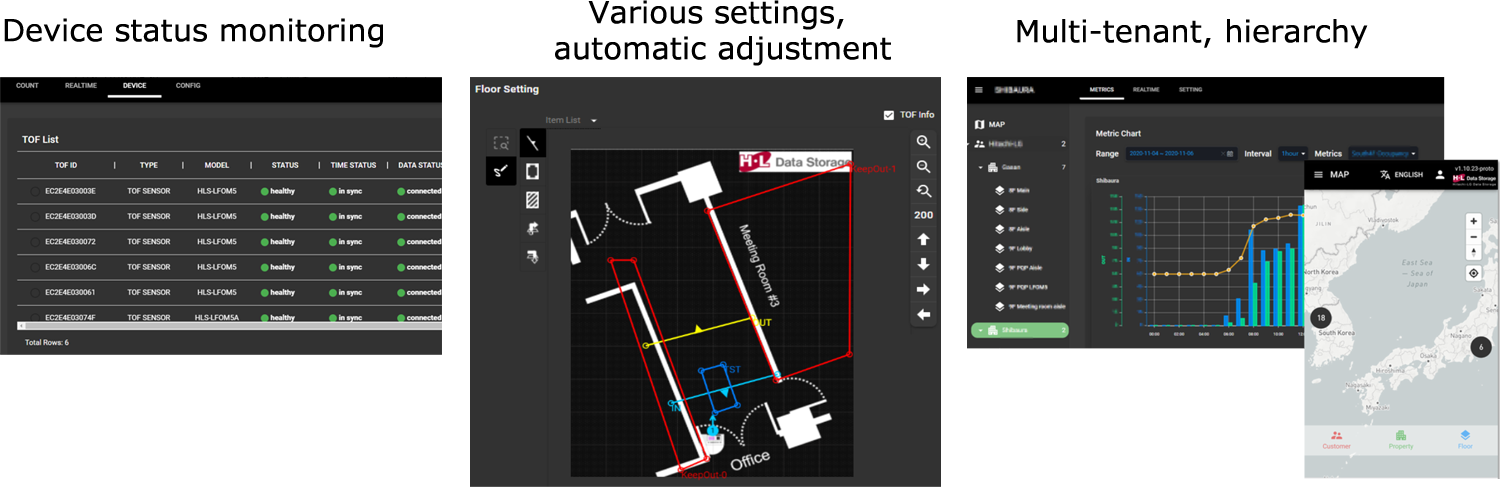Switch to the COUNT tab

[x=27, y=86]
